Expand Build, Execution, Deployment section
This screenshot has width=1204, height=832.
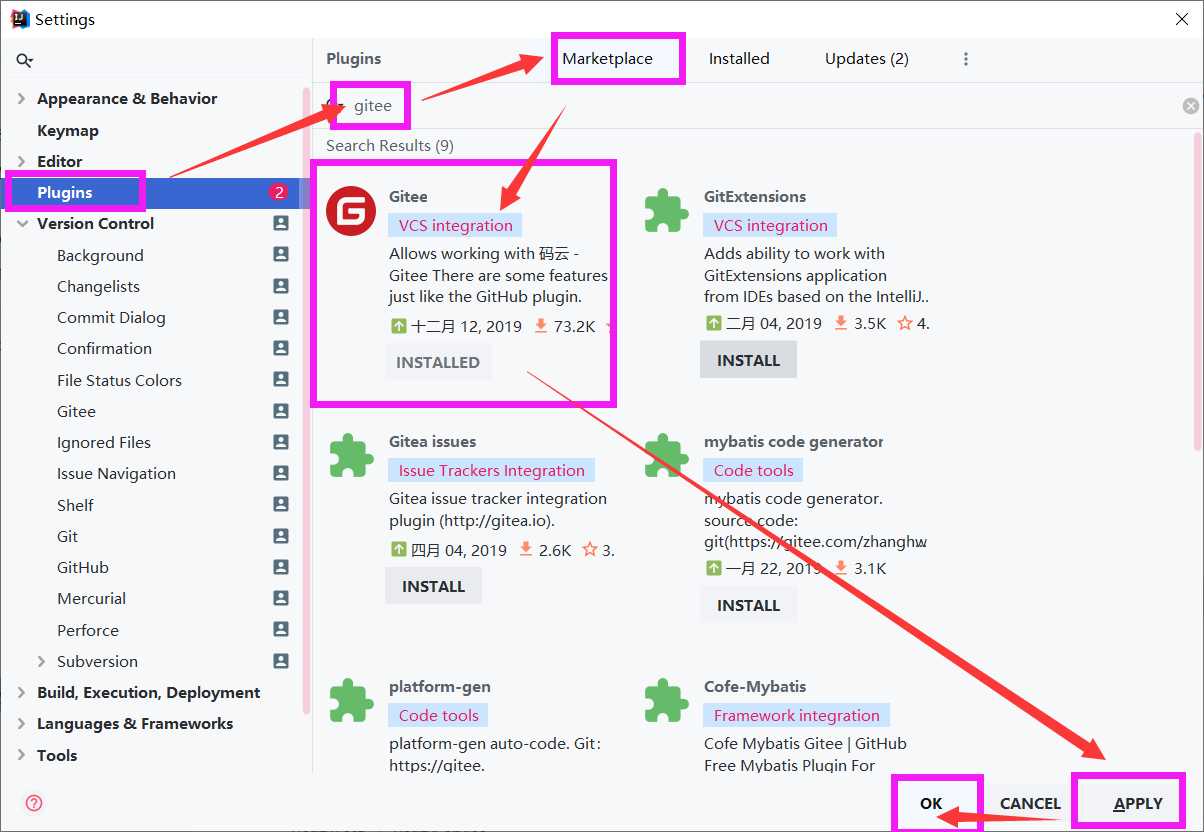[22, 692]
